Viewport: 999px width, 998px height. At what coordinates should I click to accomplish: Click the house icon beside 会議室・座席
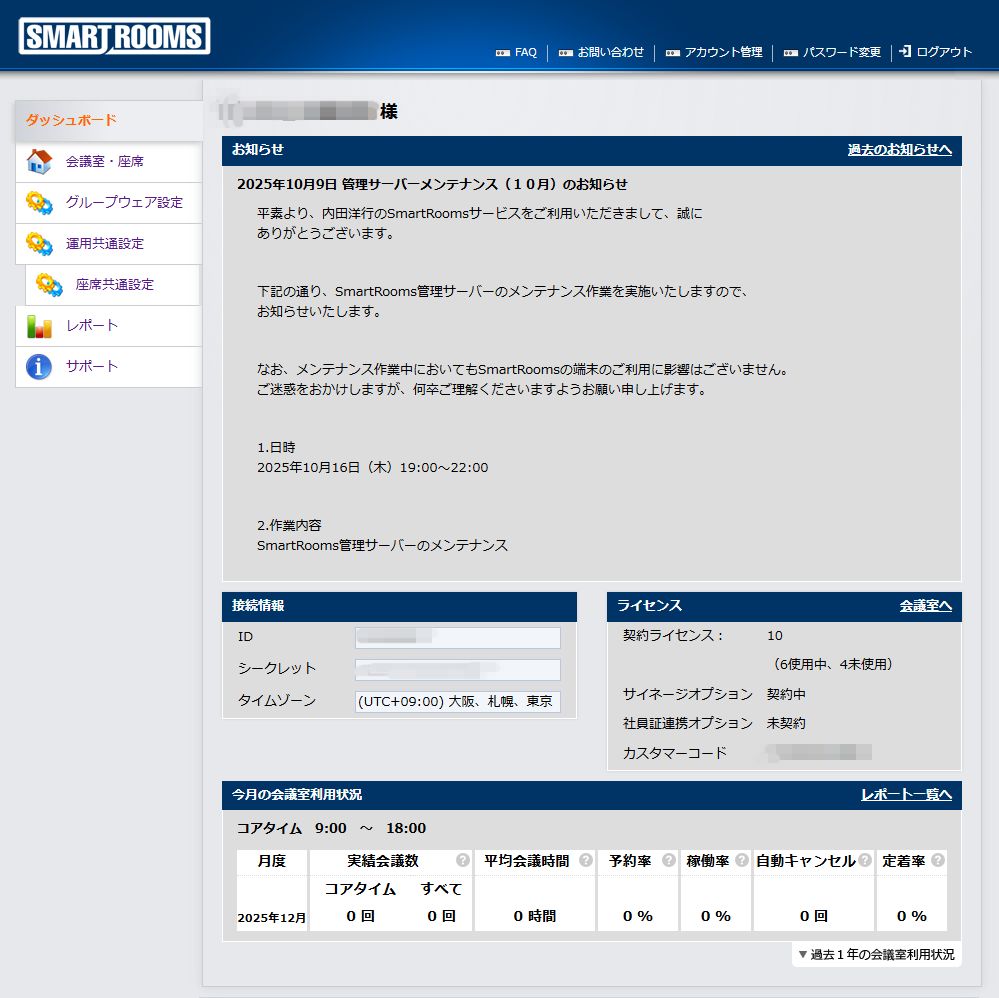point(39,161)
